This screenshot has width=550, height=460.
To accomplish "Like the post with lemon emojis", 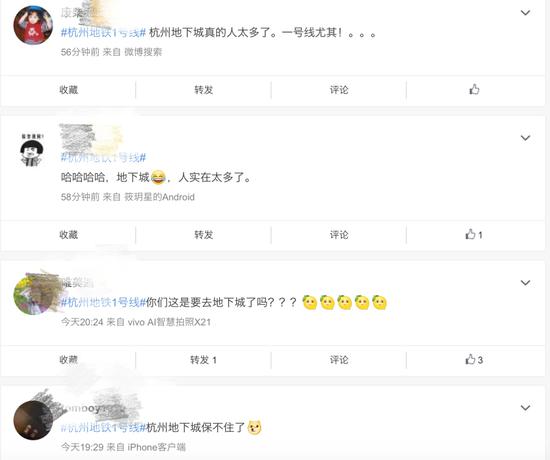I will click(x=474, y=360).
